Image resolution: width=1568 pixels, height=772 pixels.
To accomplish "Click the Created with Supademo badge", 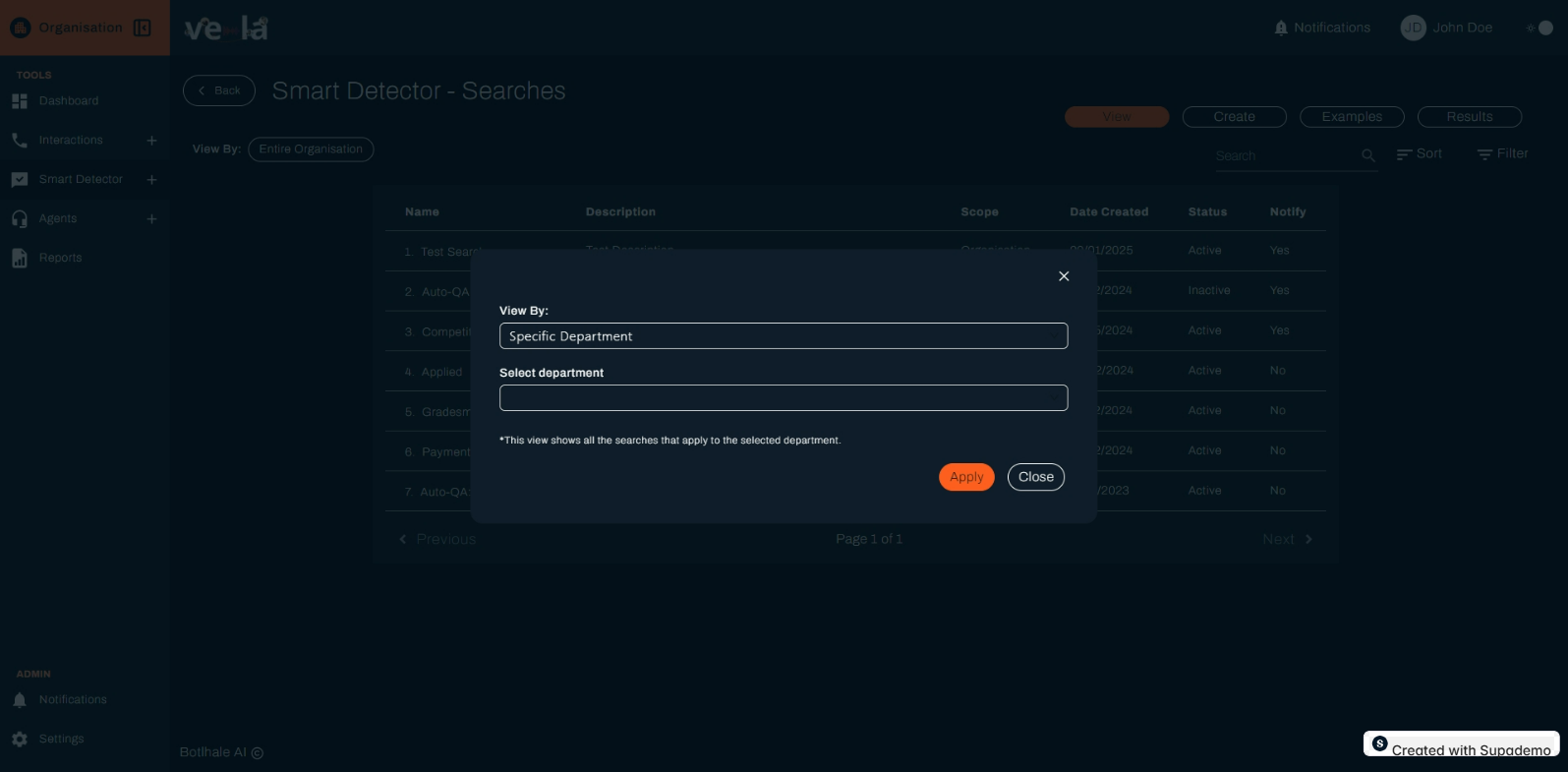I will point(1461,743).
